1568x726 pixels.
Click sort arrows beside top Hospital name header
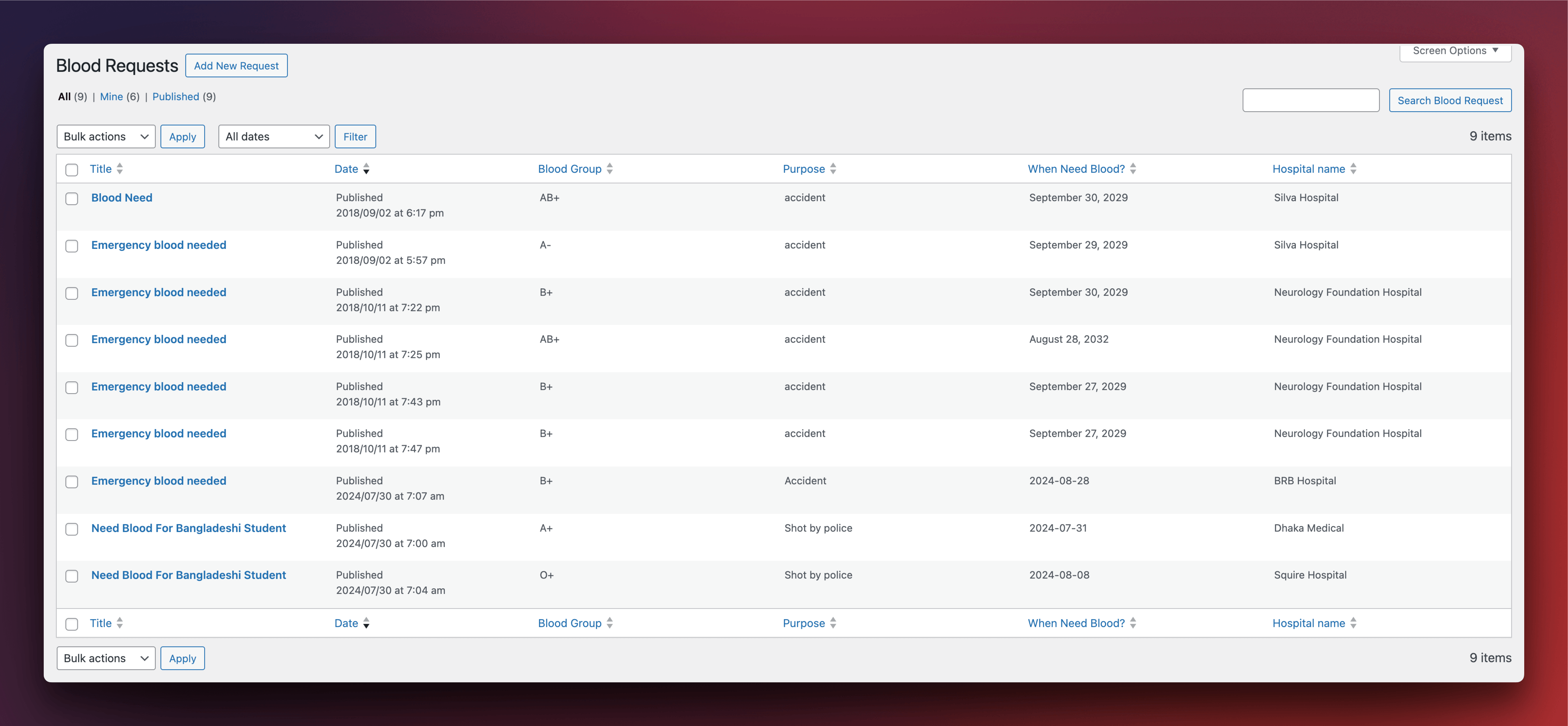pyautogui.click(x=1354, y=168)
